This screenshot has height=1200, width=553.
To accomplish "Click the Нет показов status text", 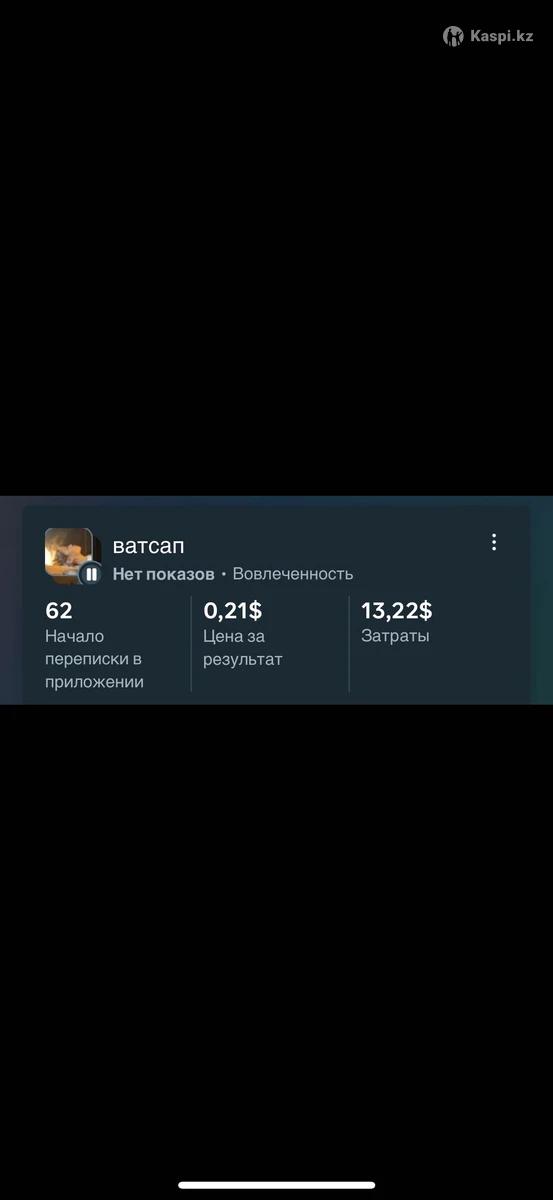I will click(x=163, y=574).
